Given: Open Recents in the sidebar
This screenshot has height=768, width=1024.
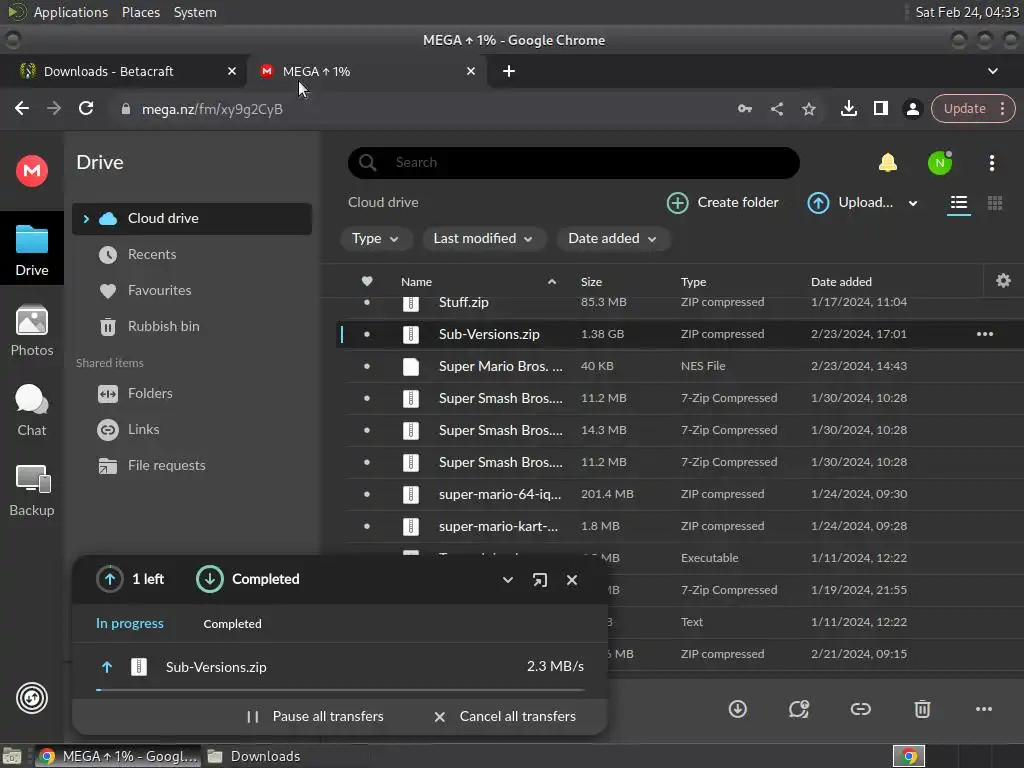Looking at the screenshot, I should point(191,255).
